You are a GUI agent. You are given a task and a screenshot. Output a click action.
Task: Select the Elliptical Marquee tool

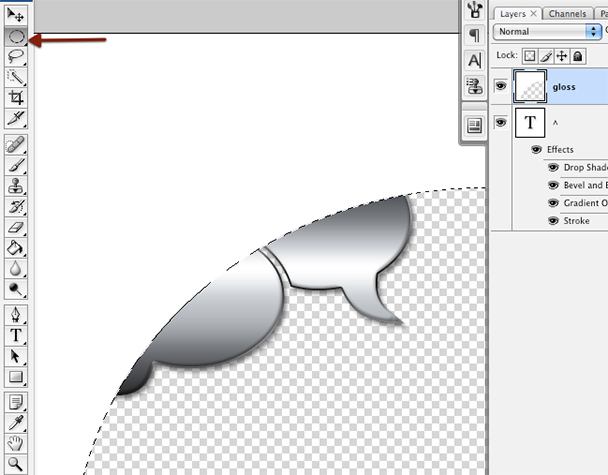point(16,36)
